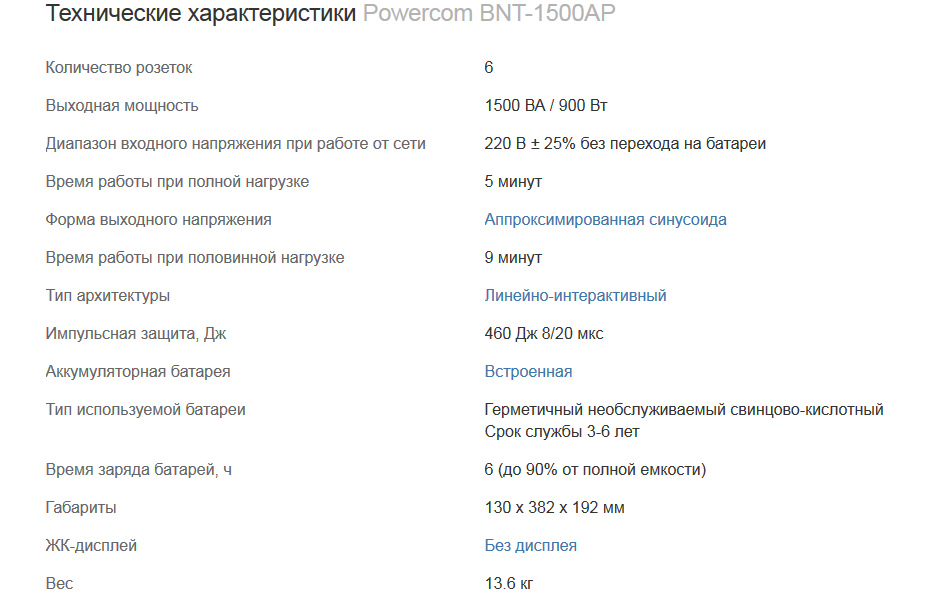Screen dimensions: 941x600
Task: Click the Форма выходного напряжения label
Action: coord(158,220)
